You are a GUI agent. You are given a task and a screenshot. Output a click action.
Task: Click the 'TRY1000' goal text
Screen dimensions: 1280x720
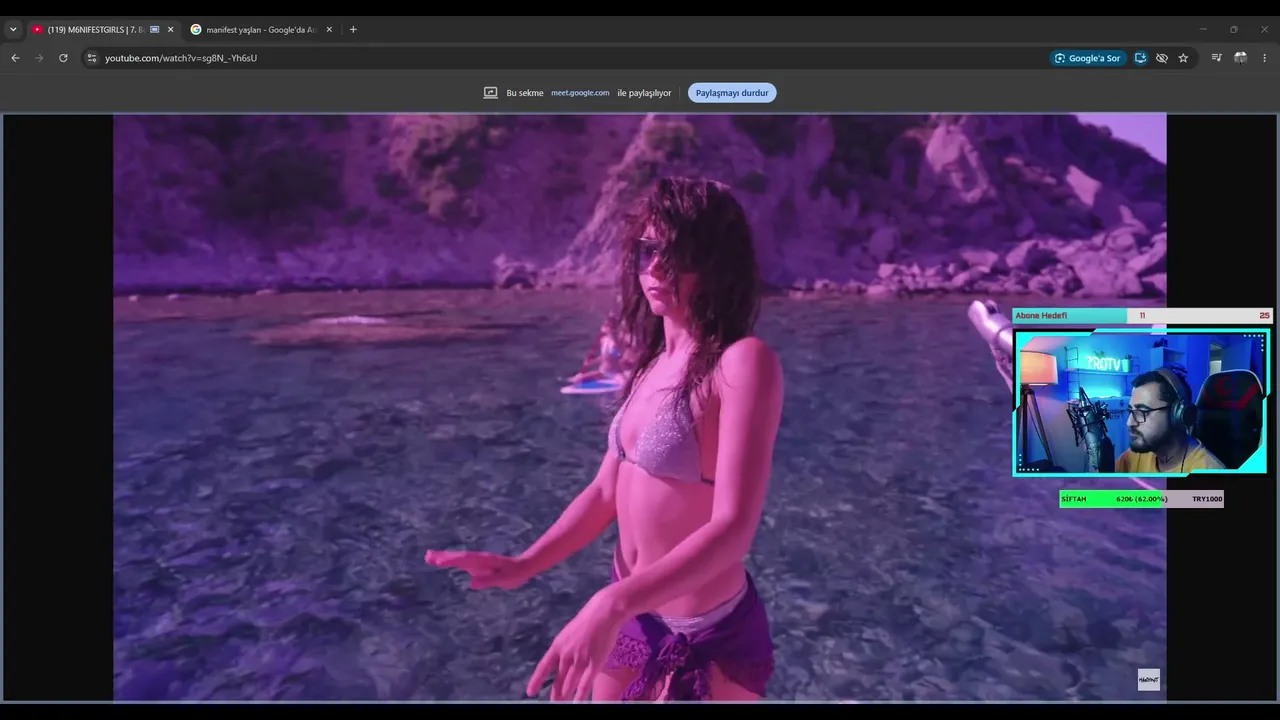pyautogui.click(x=1207, y=499)
